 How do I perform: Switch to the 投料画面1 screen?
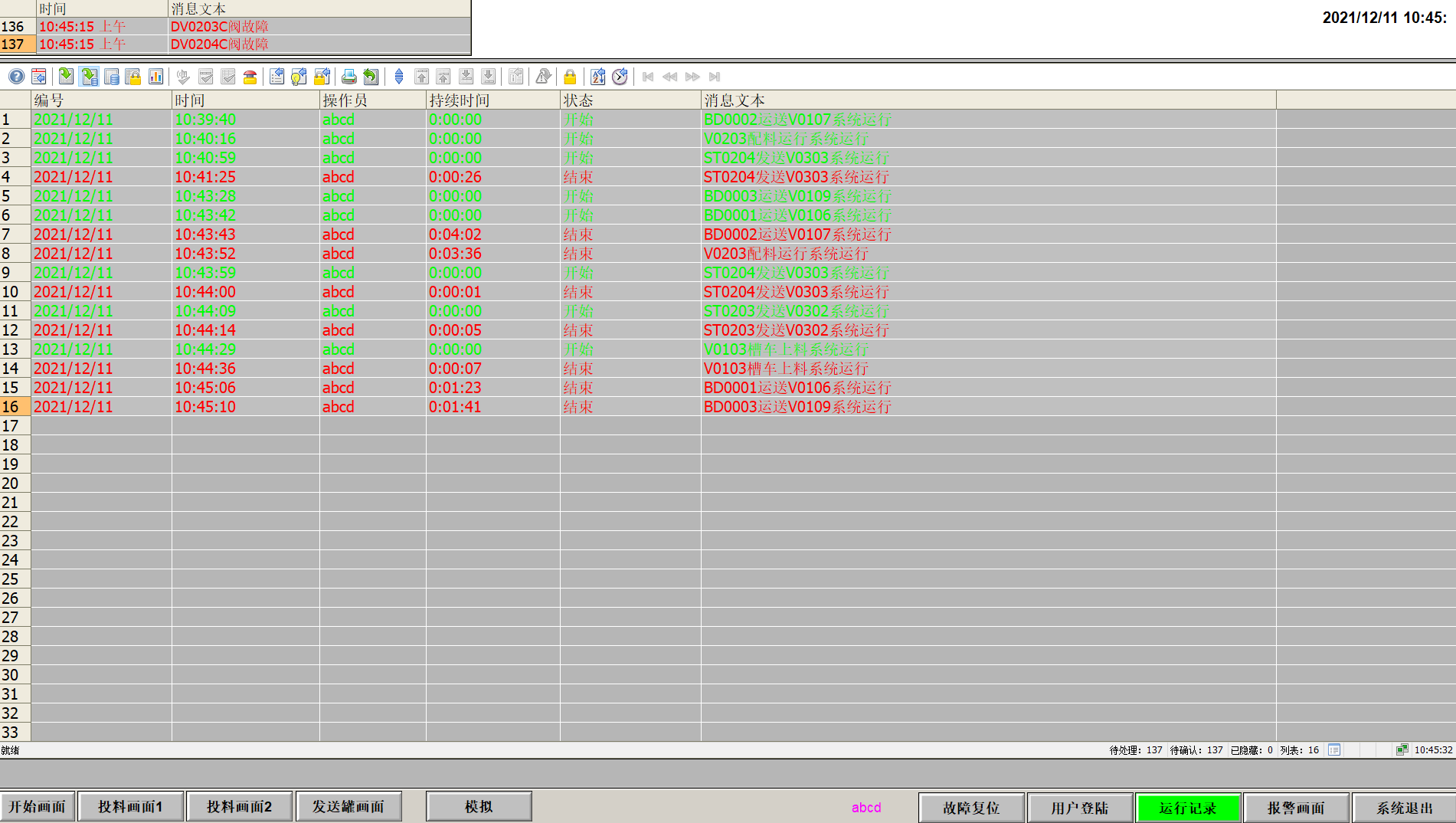coord(130,807)
